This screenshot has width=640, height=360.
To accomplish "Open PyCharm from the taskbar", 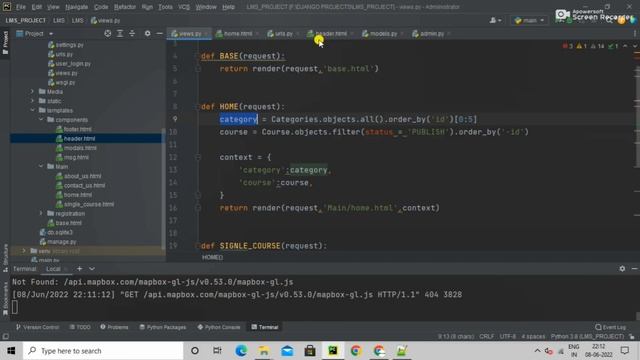I will pos(333,351).
